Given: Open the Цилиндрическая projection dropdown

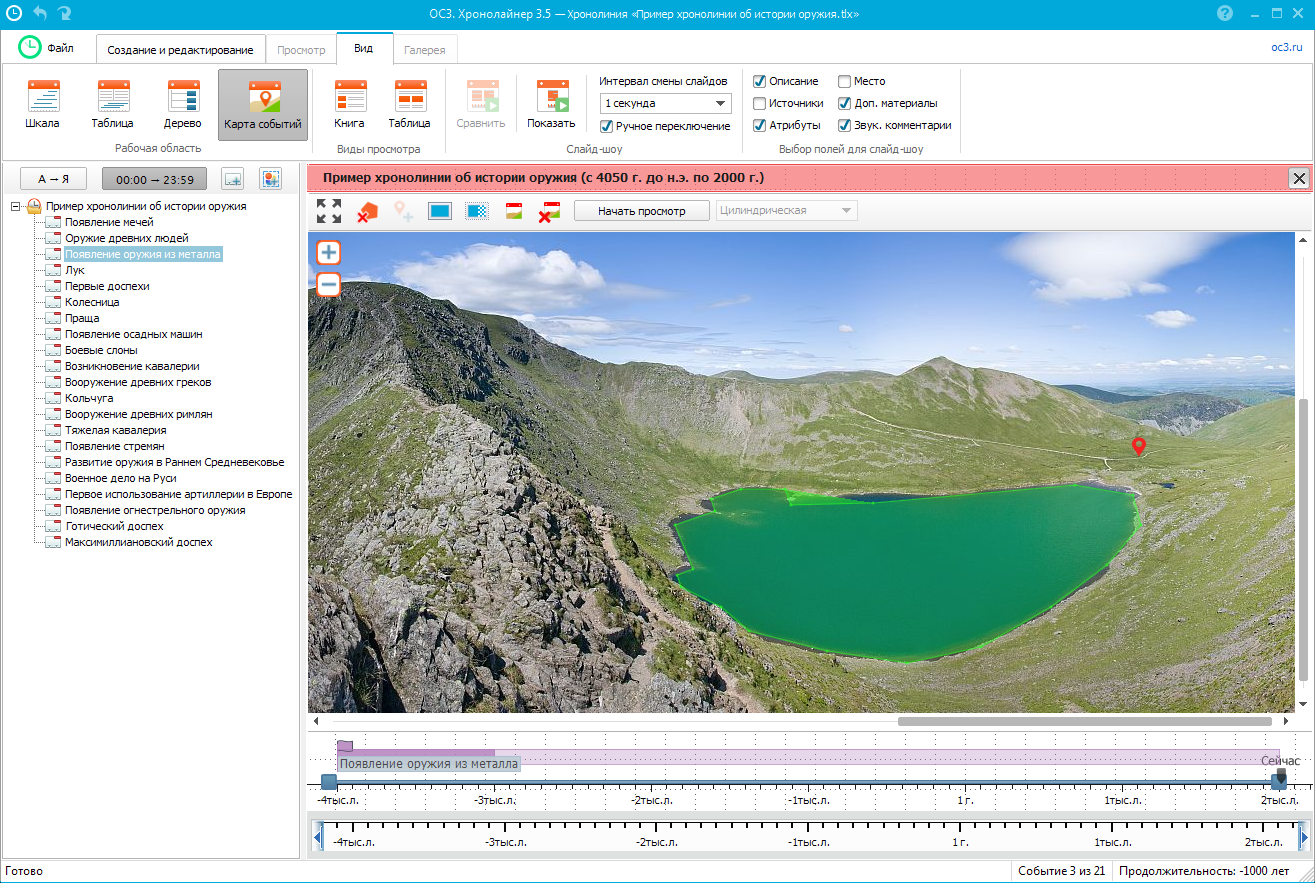Looking at the screenshot, I should point(786,211).
